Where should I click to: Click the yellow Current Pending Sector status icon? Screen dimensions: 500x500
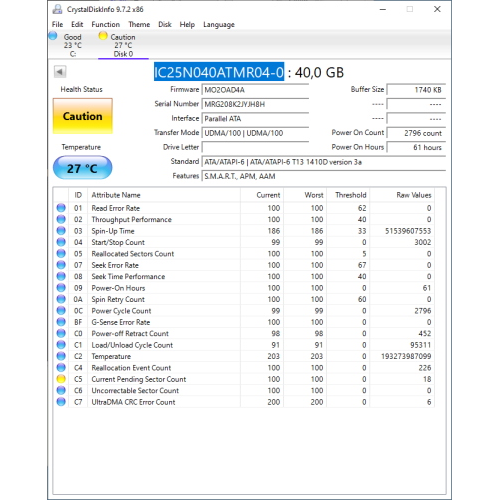(61, 379)
